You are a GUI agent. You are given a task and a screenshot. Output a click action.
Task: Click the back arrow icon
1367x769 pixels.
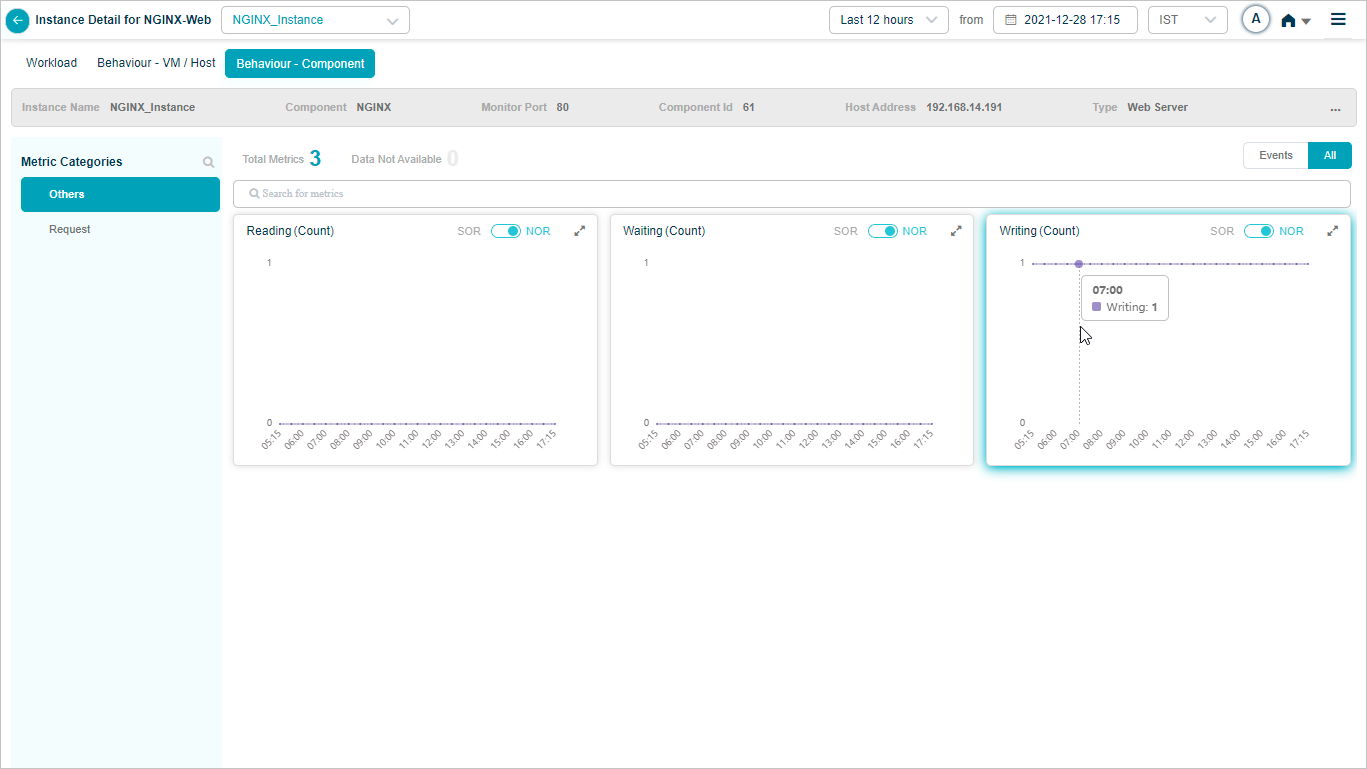17,20
